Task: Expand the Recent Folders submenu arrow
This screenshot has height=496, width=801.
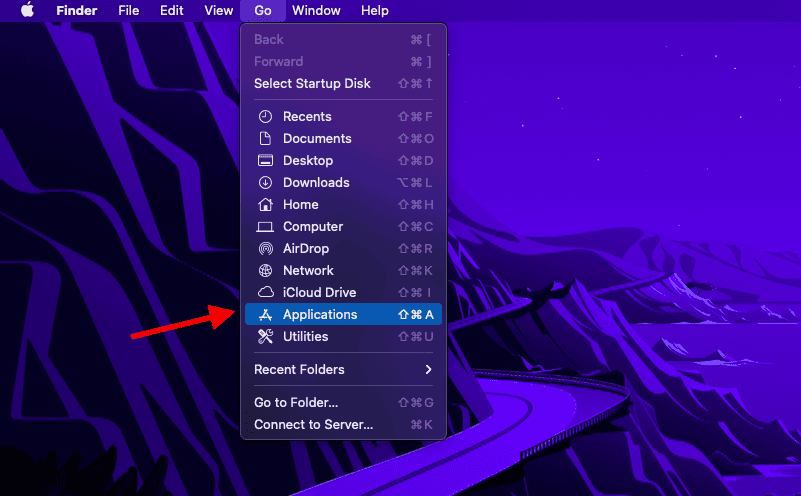Action: [x=428, y=370]
